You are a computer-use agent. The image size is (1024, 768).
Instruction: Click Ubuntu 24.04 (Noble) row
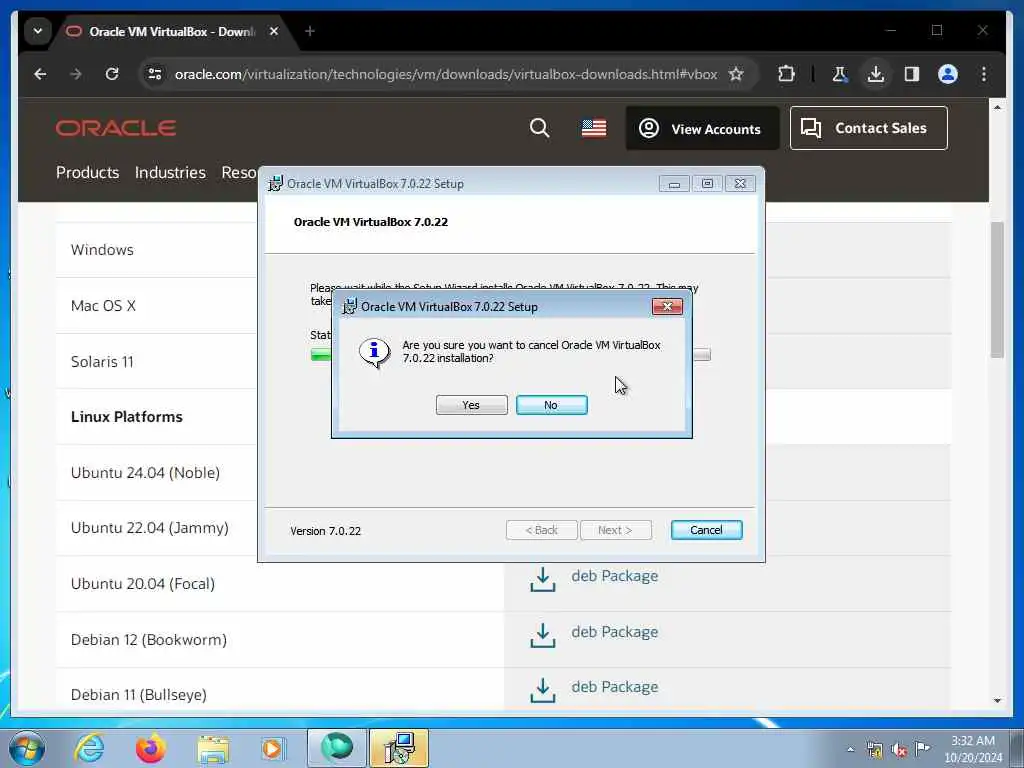click(157, 472)
